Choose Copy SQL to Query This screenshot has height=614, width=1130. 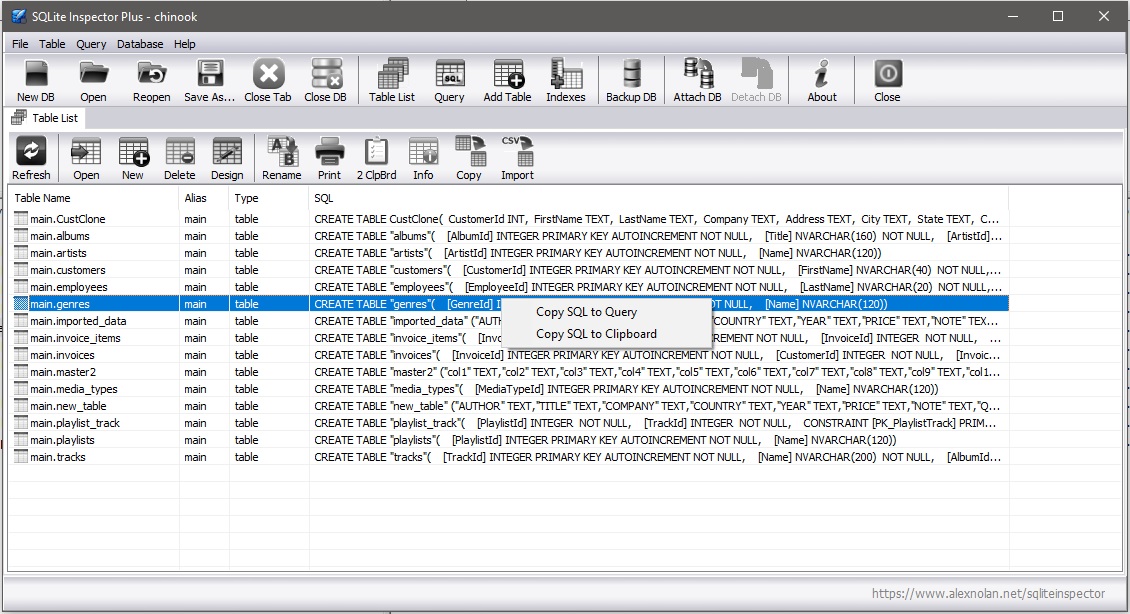[586, 312]
